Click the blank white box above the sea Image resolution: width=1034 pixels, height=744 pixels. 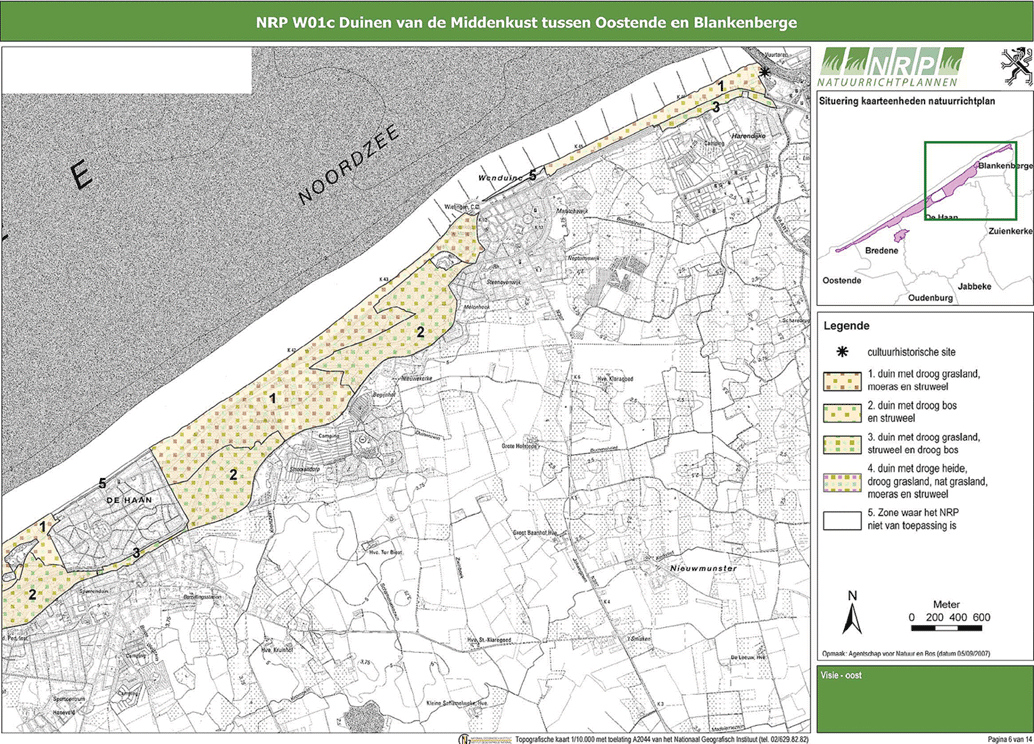pos(127,70)
